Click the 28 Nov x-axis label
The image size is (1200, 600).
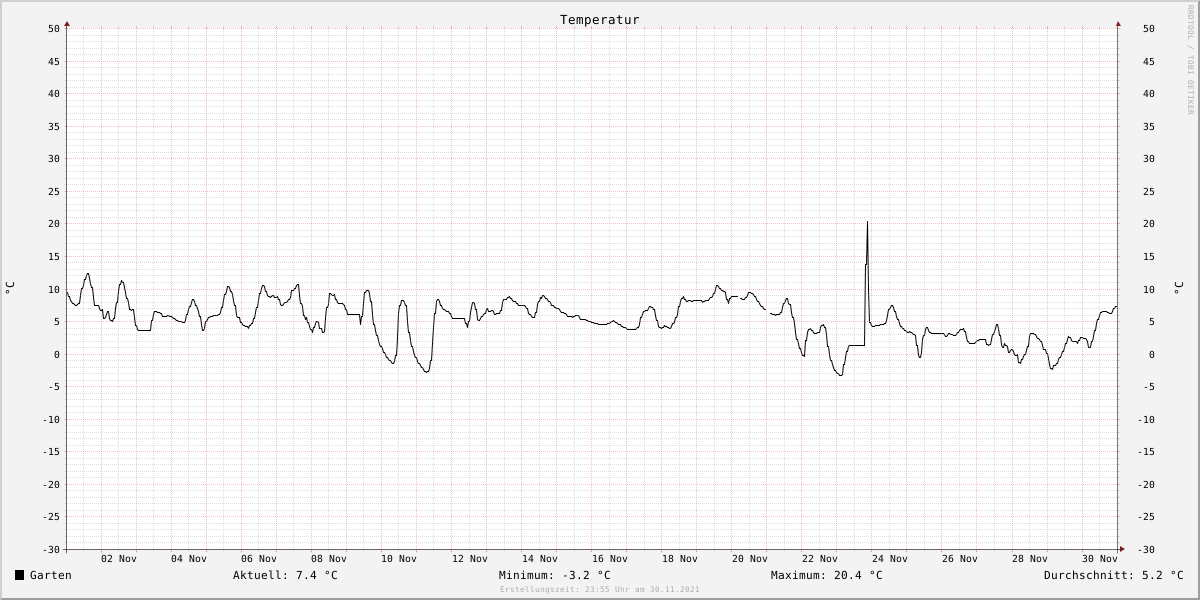1030,559
